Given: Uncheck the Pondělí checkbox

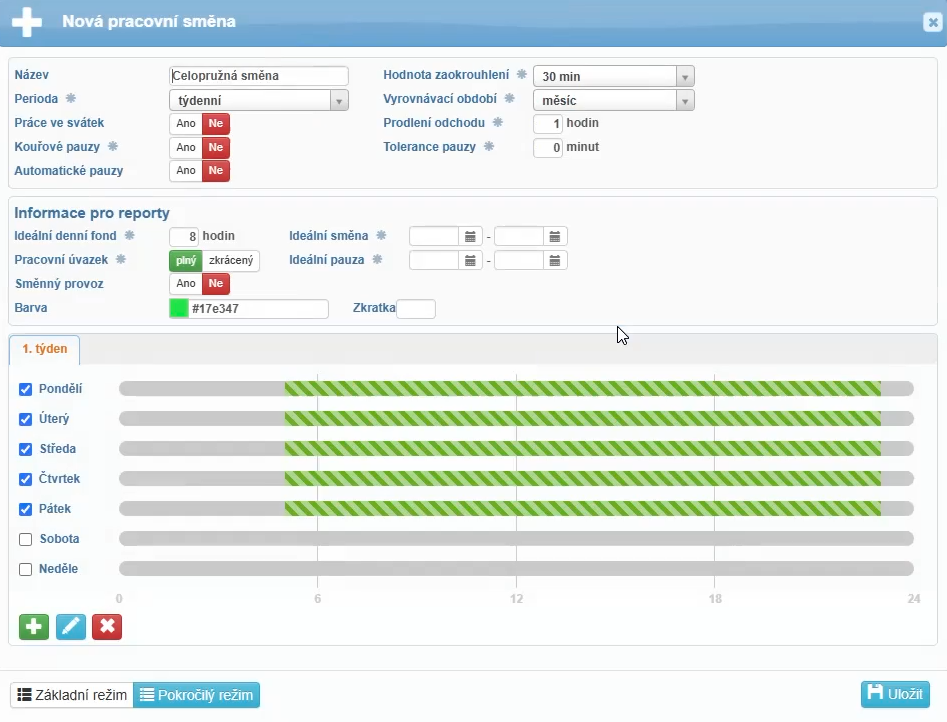Looking at the screenshot, I should [26, 389].
